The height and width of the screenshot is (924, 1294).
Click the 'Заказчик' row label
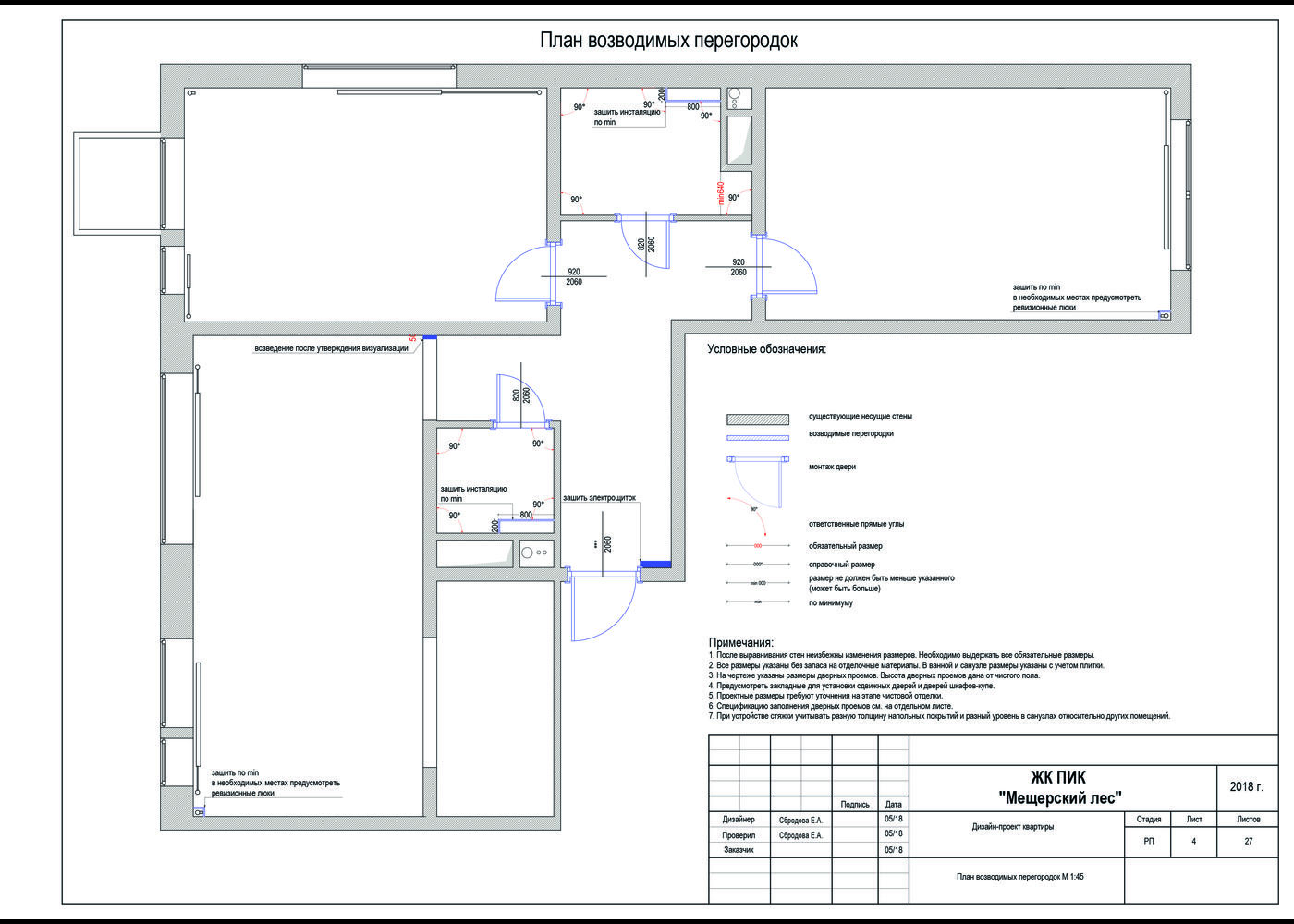tap(739, 850)
